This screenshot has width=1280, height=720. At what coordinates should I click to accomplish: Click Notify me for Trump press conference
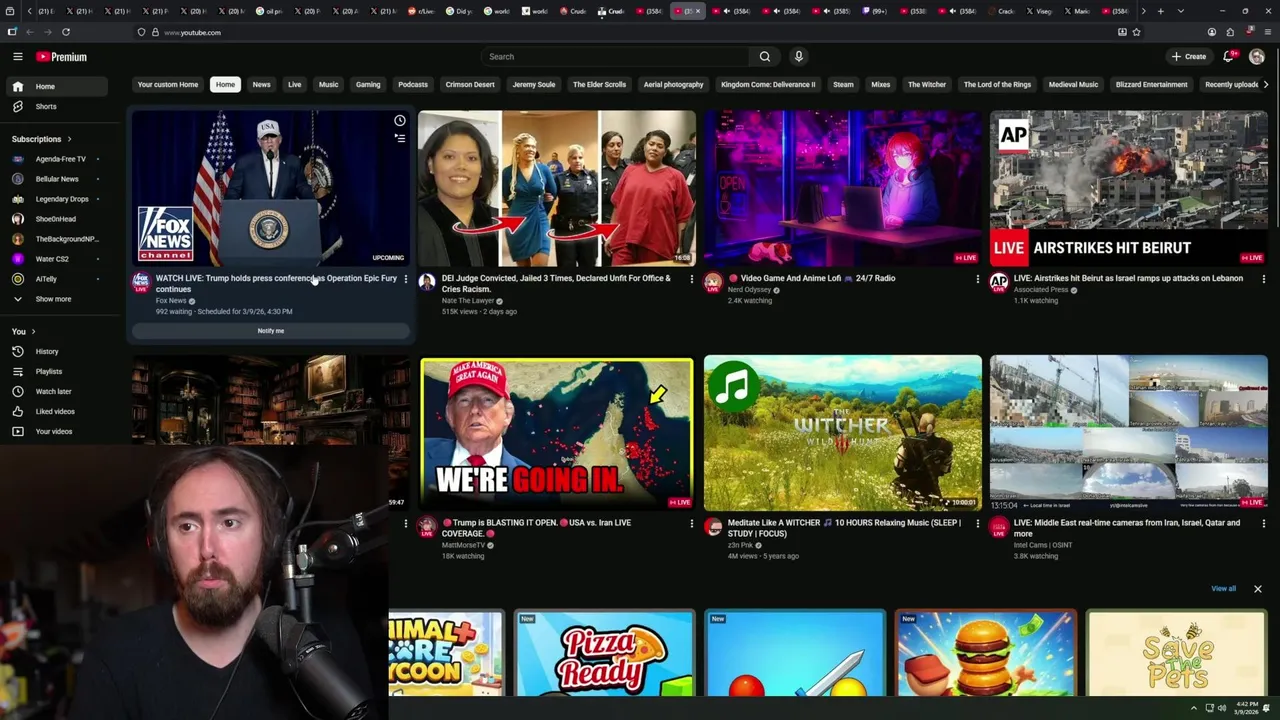271,331
